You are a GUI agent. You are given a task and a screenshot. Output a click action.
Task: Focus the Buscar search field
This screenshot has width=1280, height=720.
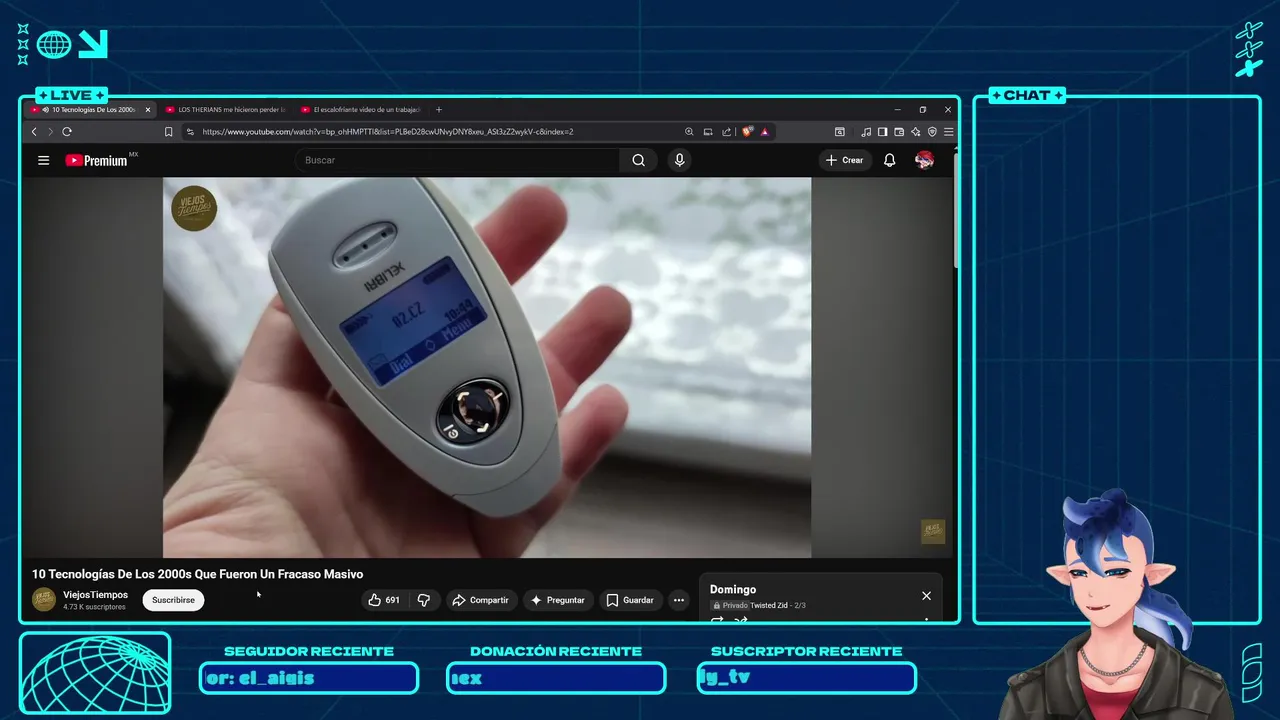[x=458, y=160]
